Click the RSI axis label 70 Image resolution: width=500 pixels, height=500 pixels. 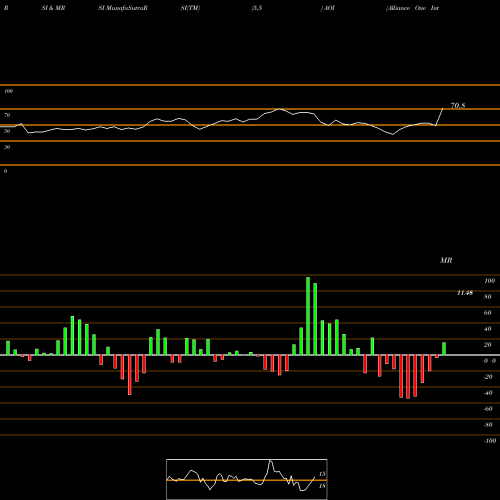coord(7,115)
